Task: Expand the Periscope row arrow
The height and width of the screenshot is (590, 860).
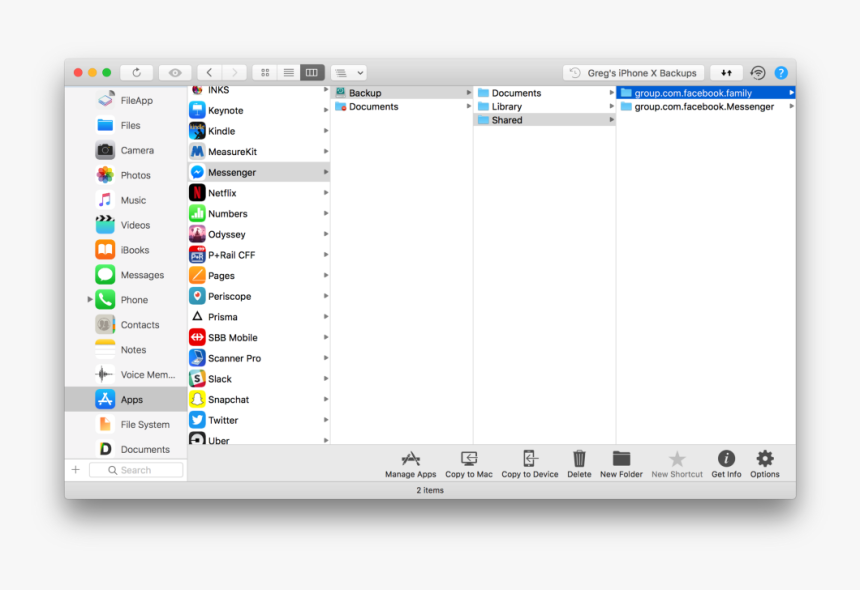Action: point(326,296)
